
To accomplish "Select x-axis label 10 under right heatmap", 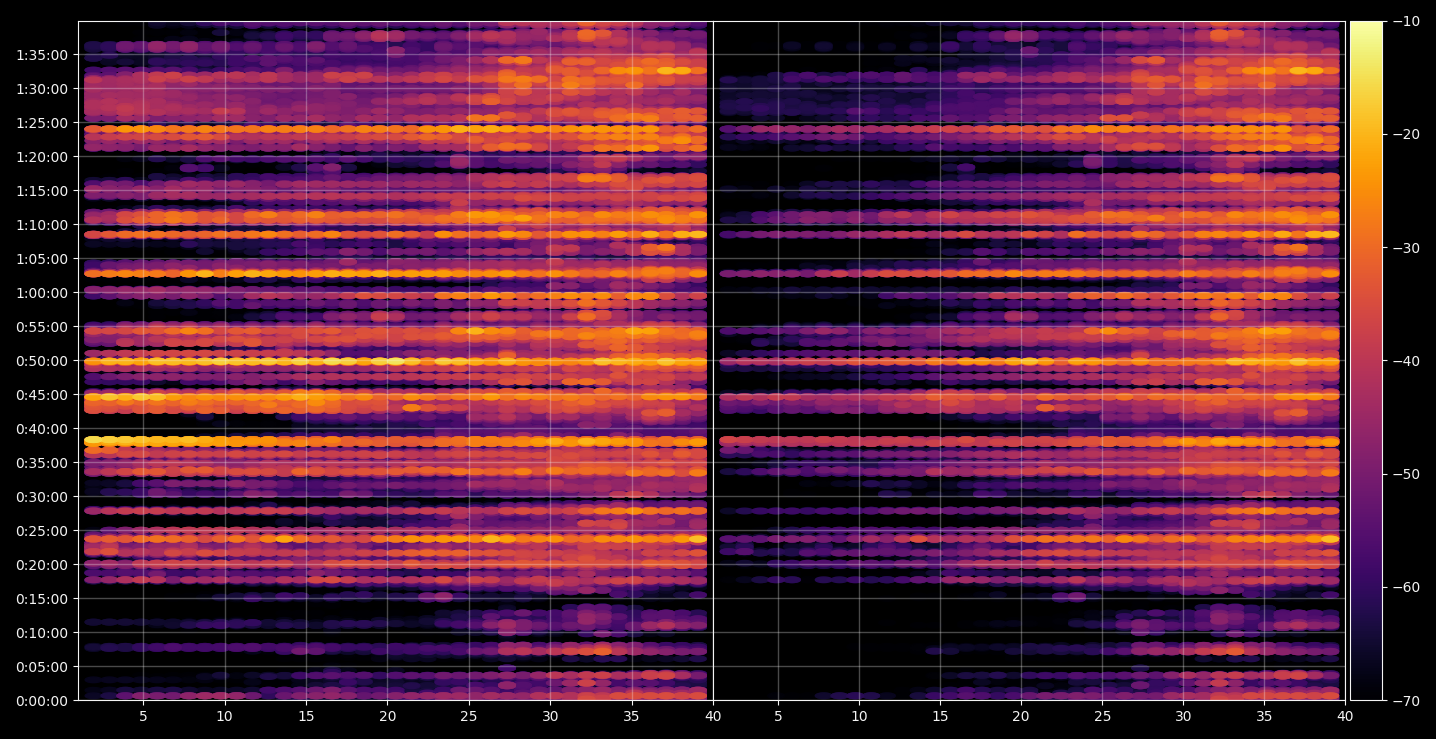I will [859, 716].
